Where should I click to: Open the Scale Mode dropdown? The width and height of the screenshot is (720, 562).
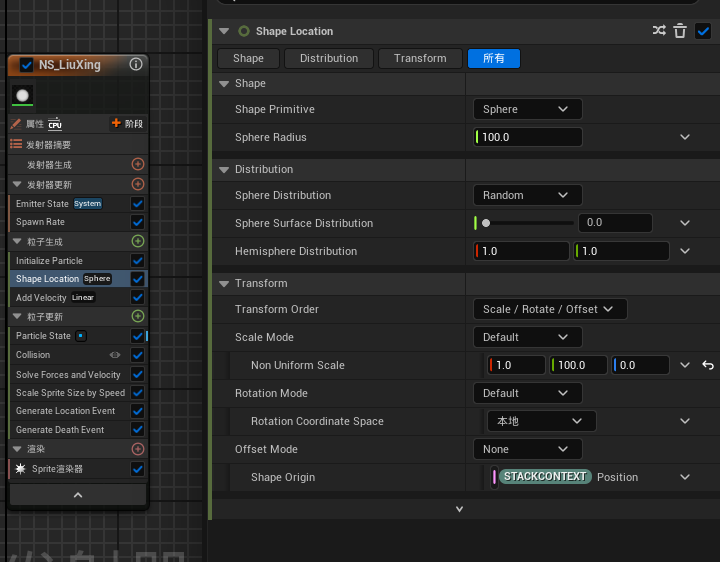tap(528, 337)
